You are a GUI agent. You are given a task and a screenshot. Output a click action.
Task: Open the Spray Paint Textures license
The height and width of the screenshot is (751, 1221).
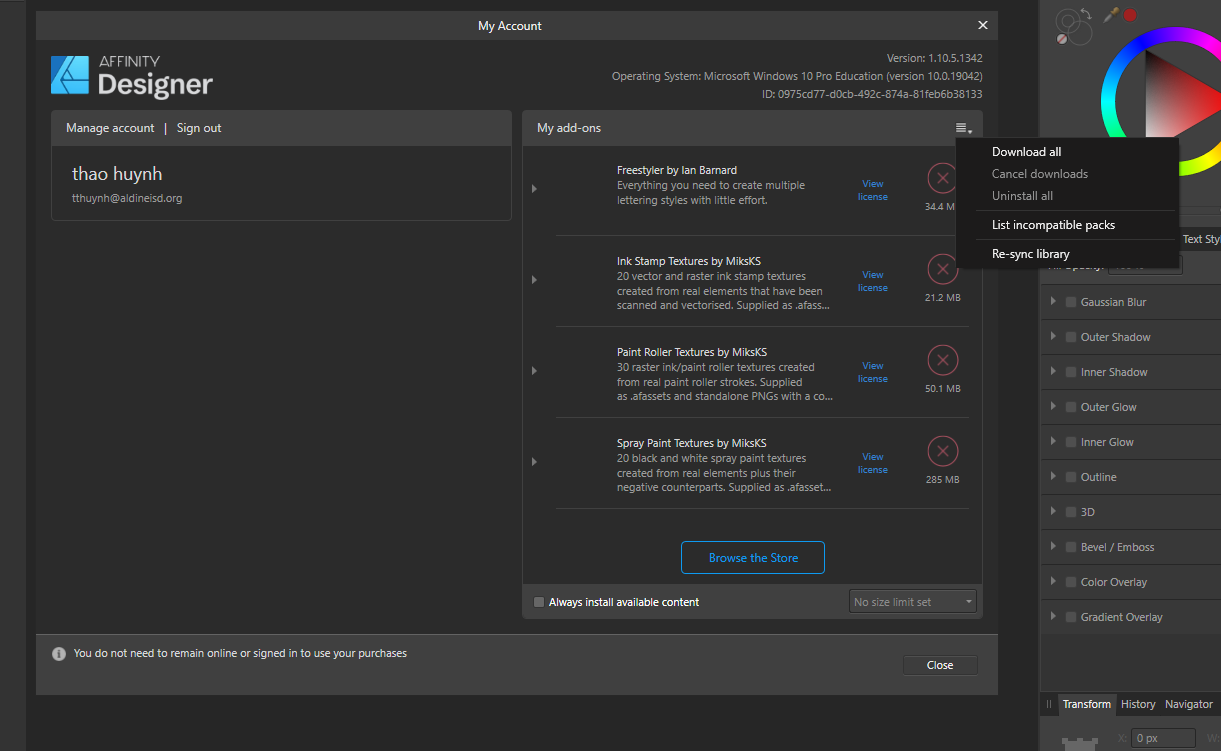click(872, 463)
